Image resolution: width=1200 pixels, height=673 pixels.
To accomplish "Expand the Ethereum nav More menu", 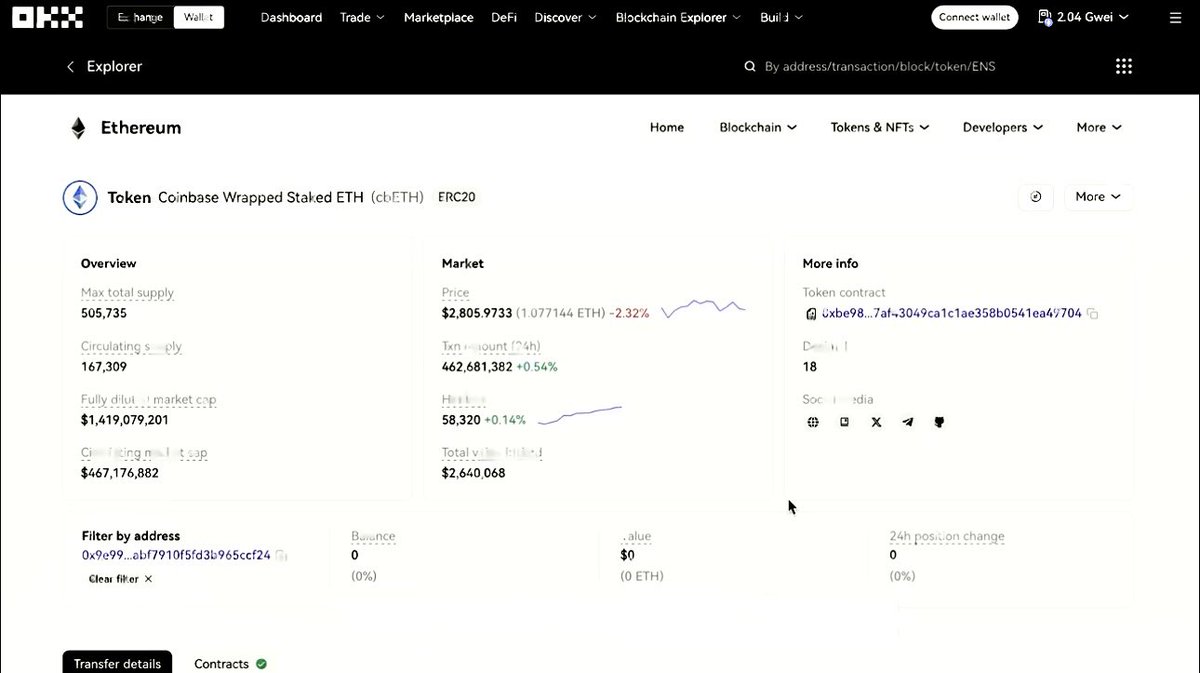I will click(1099, 127).
